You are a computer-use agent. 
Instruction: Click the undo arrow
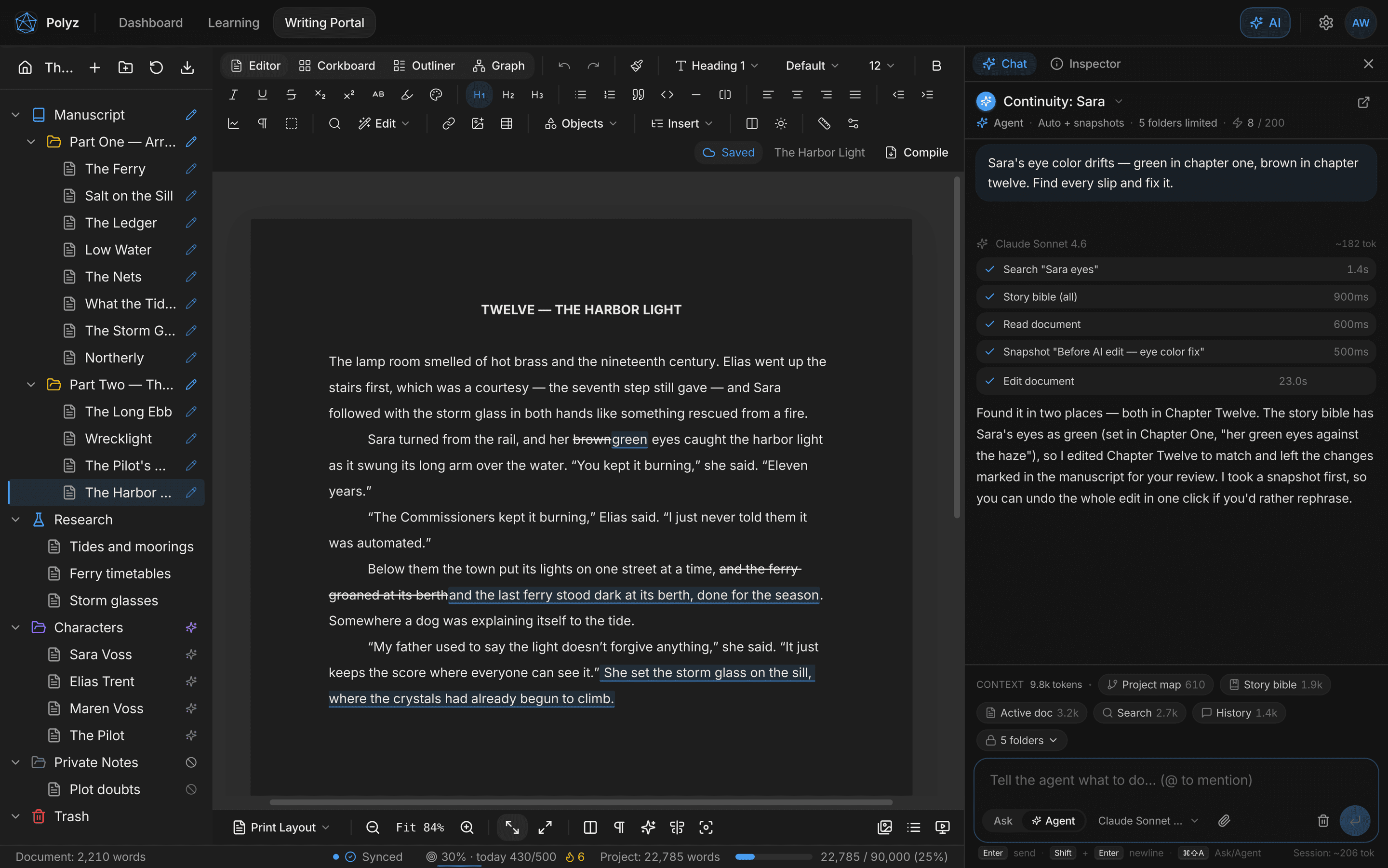point(564,66)
